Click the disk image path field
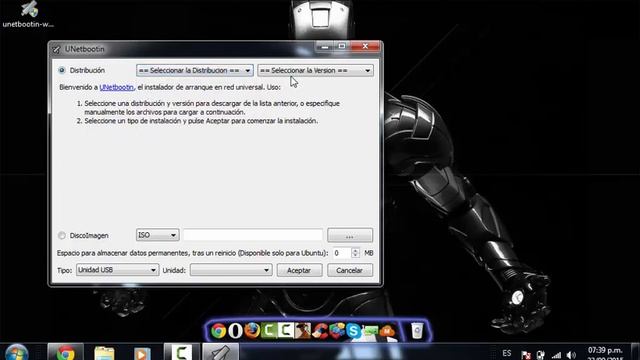 click(253, 235)
